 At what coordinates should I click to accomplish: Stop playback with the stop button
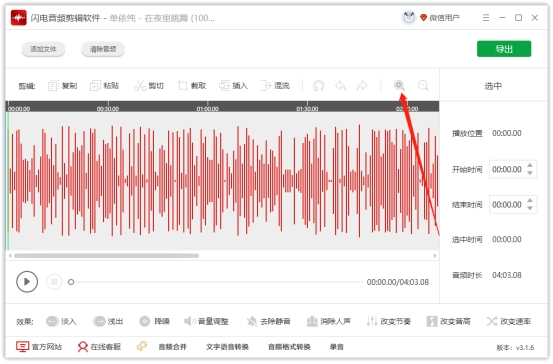[x=54, y=281]
